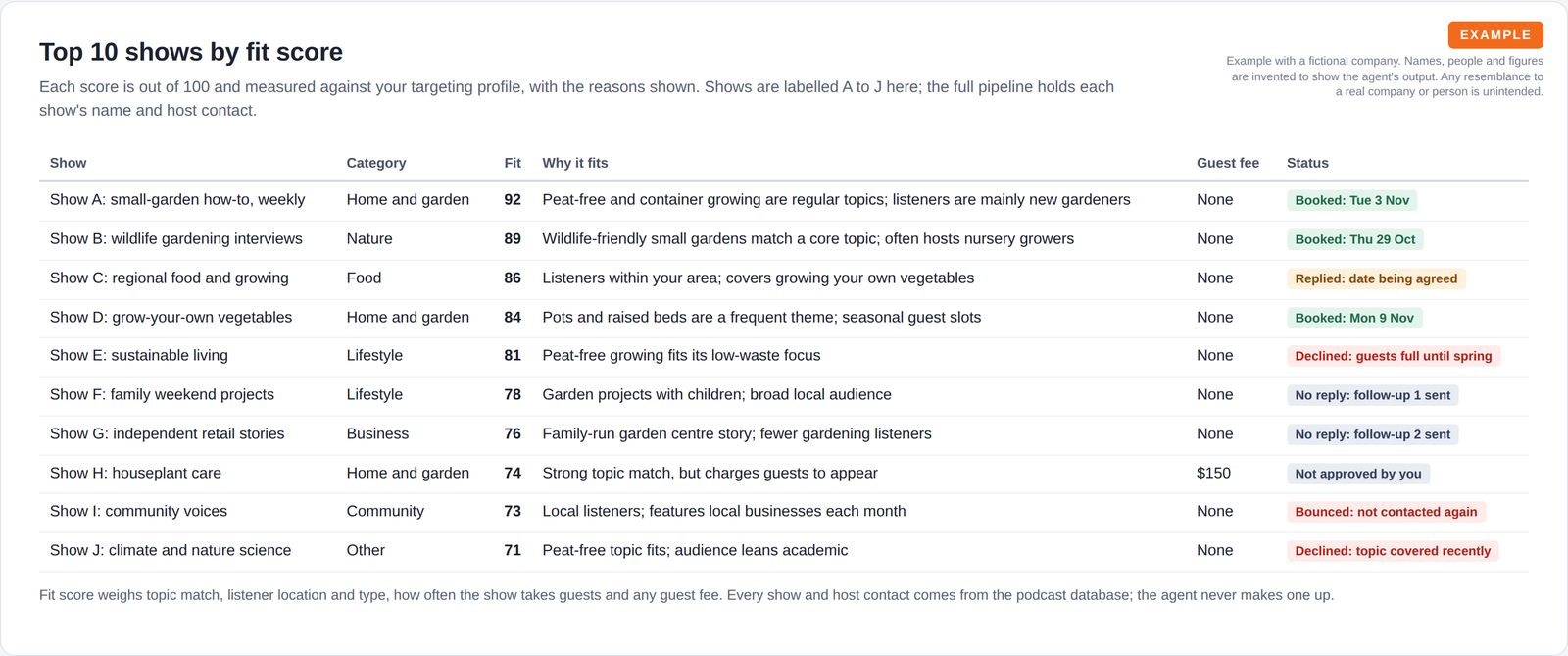Select Show I: community voices
The image size is (1568, 656).
tap(138, 512)
